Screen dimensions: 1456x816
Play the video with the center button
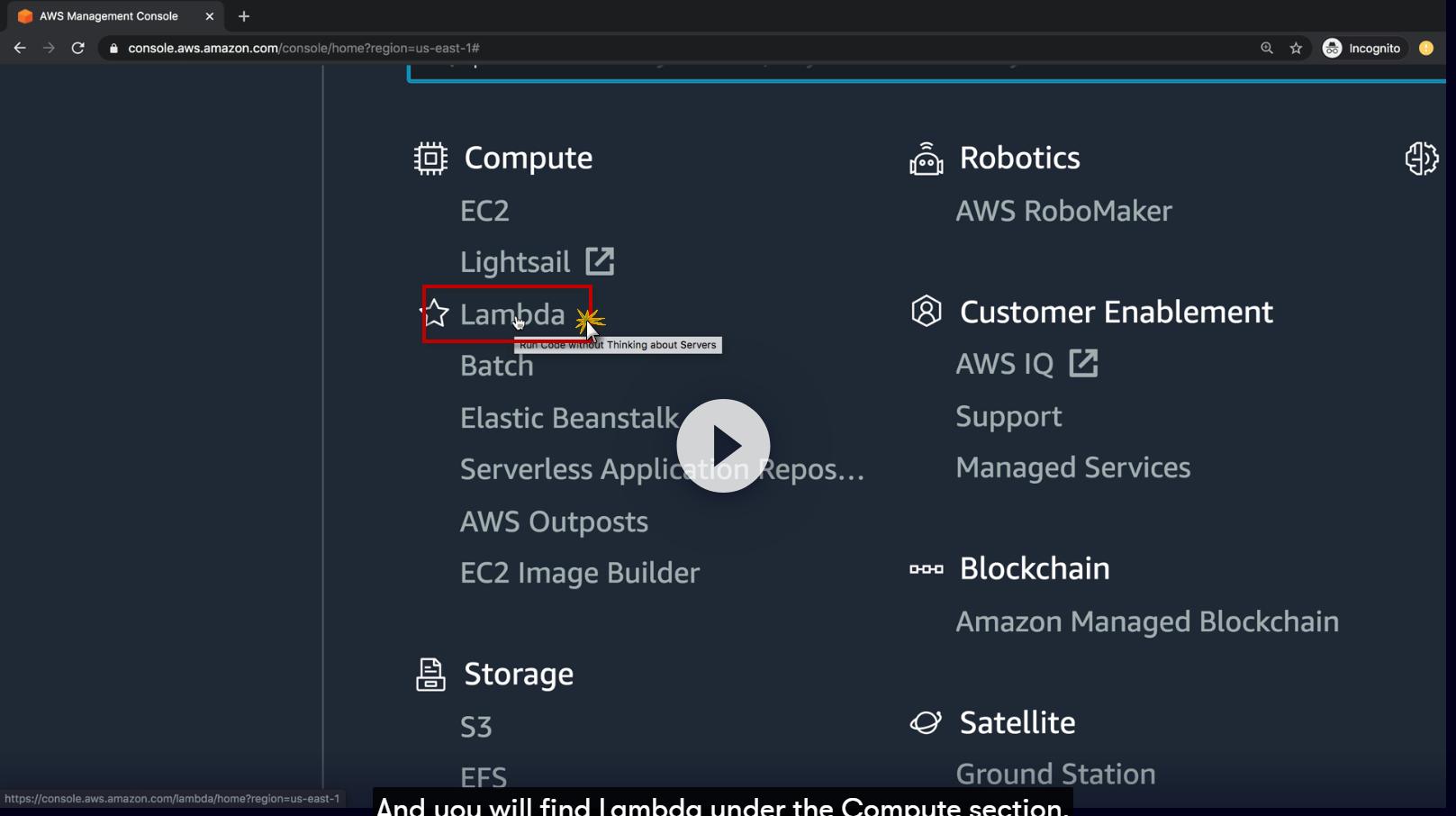click(x=723, y=446)
